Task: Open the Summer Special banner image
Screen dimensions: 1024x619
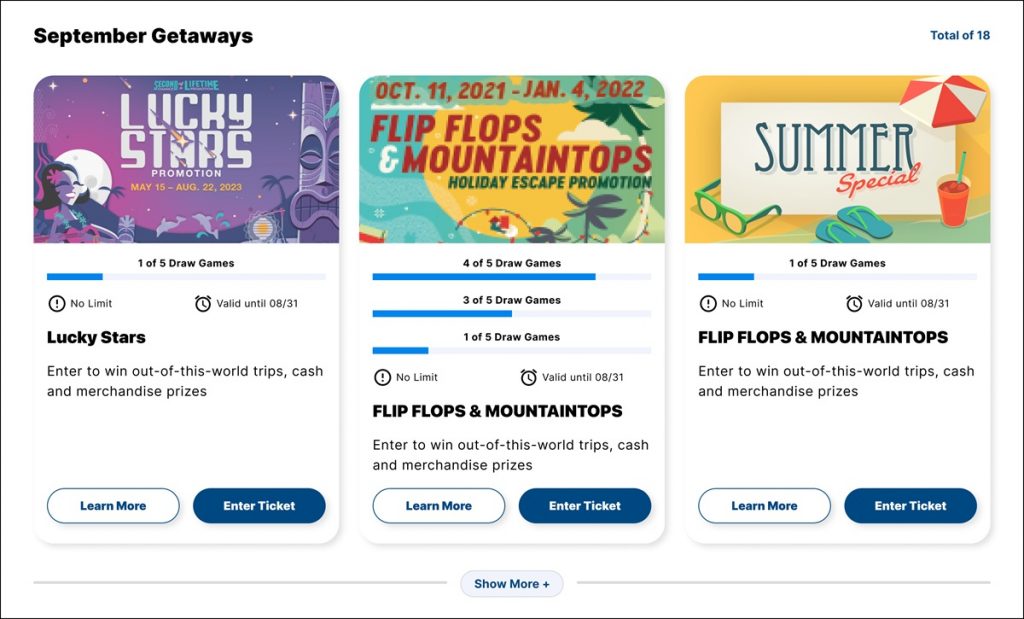Action: [x=837, y=157]
